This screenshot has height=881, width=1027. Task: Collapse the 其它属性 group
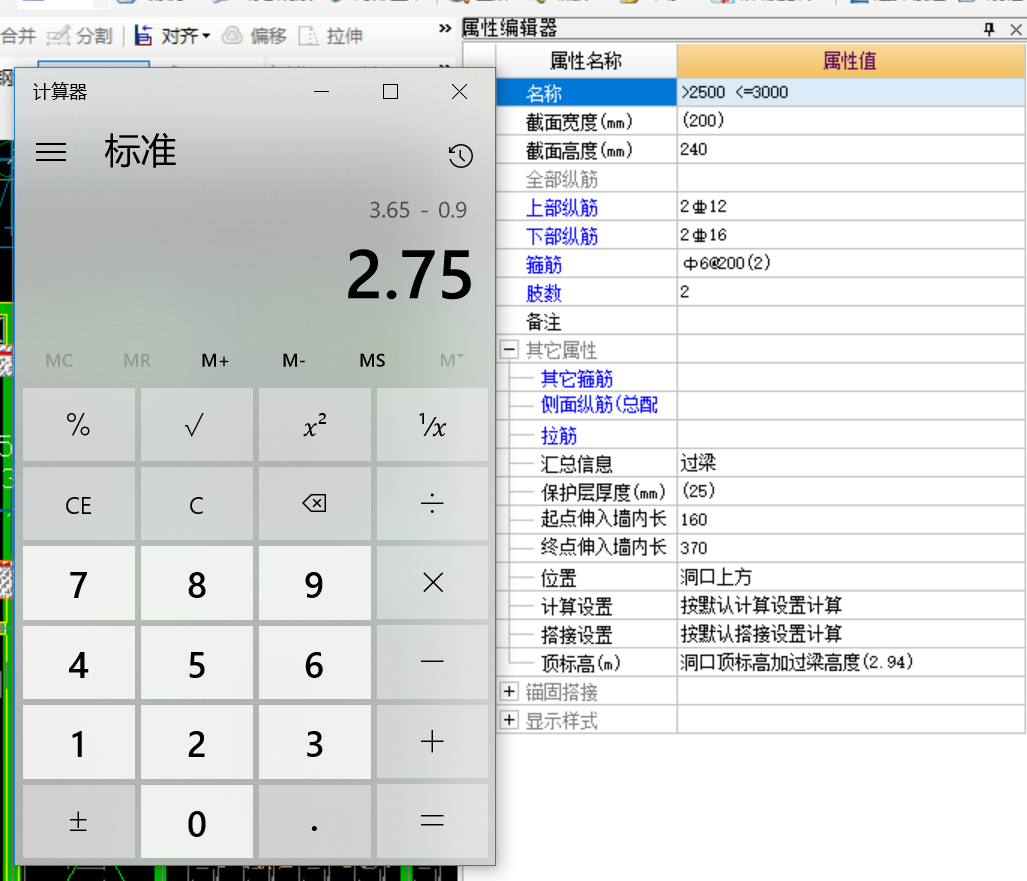(509, 349)
